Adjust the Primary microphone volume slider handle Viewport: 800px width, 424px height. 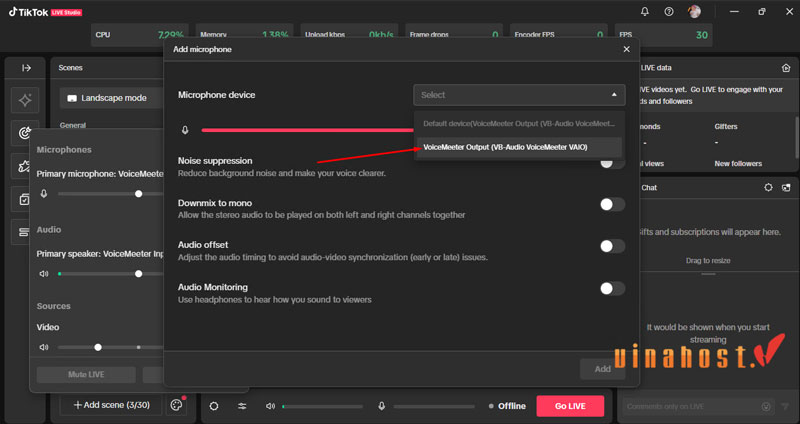click(x=138, y=194)
